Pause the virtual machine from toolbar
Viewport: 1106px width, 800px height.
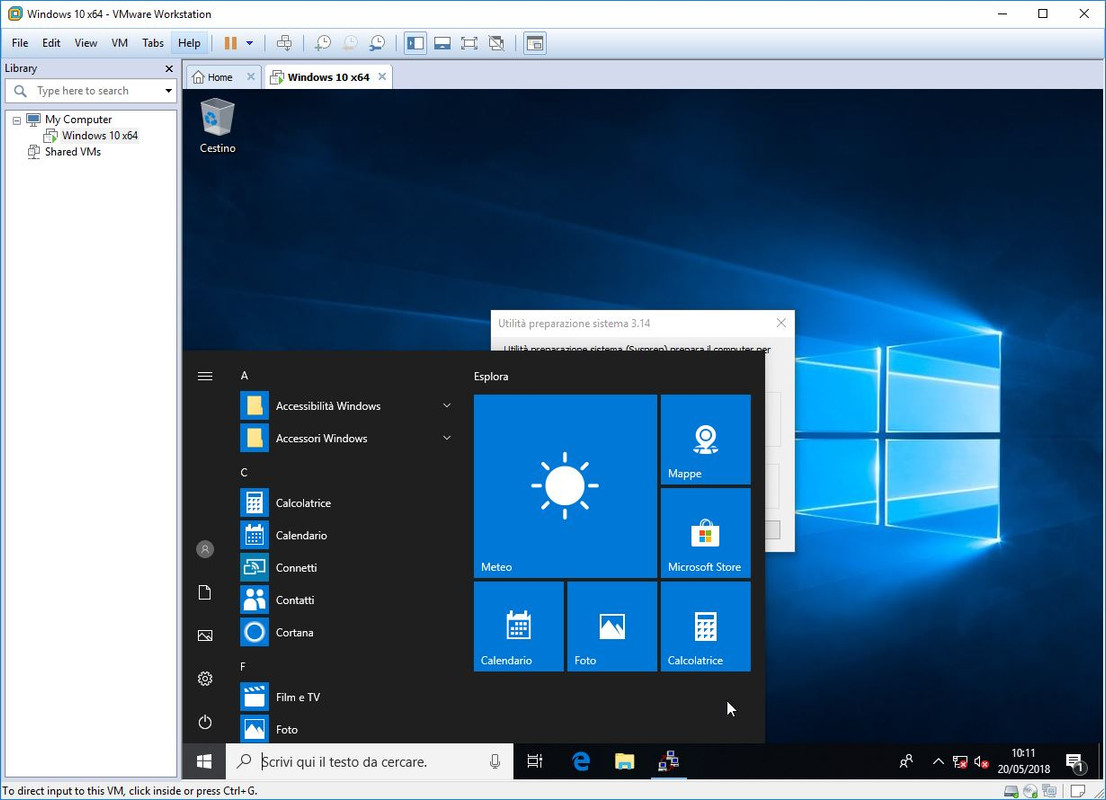[231, 43]
